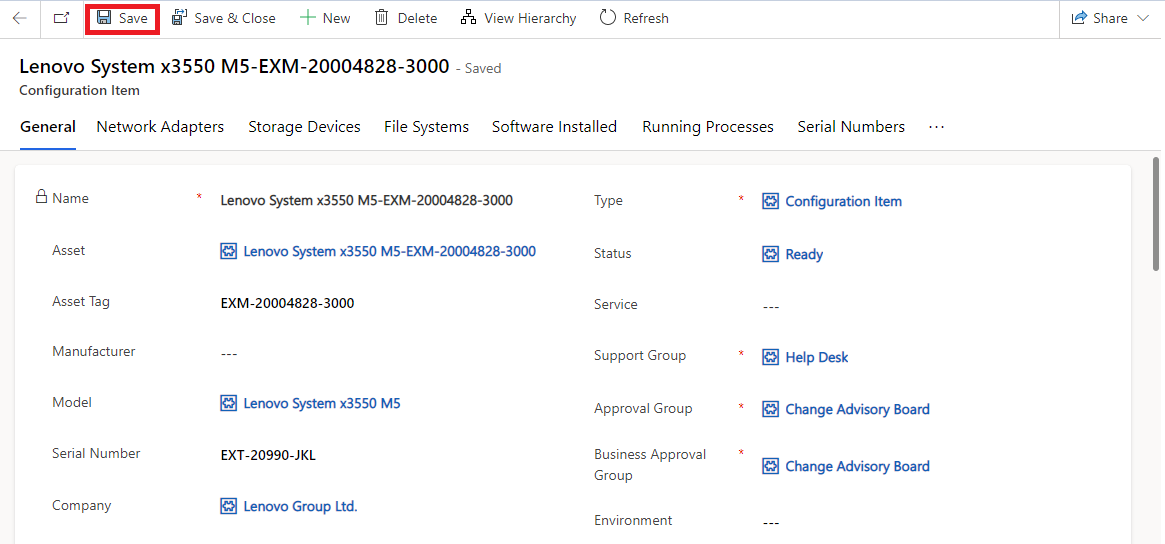This screenshot has height=544, width=1165.
Task: Click the Asset Tag field EXM-20004828-3000
Action: 288,303
